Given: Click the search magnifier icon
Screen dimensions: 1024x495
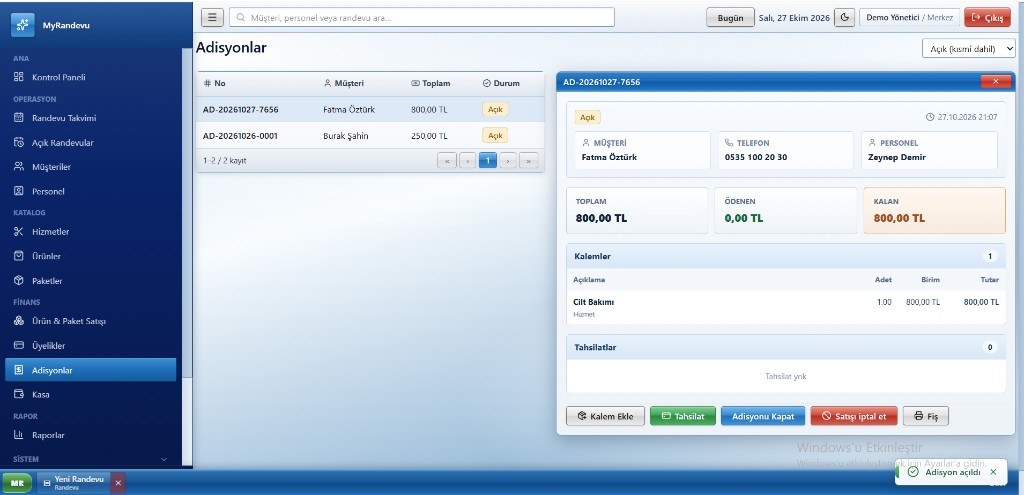Looking at the screenshot, I should pyautogui.click(x=241, y=18).
